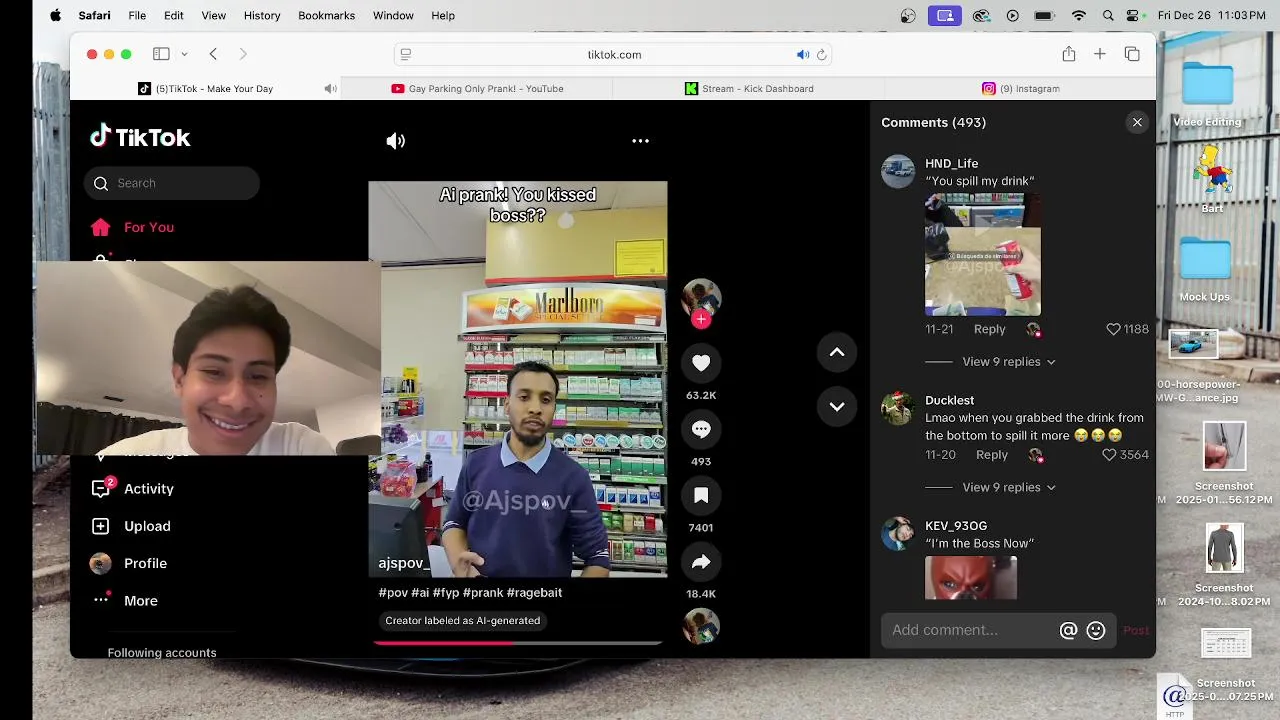Toggle the Safari sidebar button
Screen dimensions: 1280x720
[x=160, y=54]
